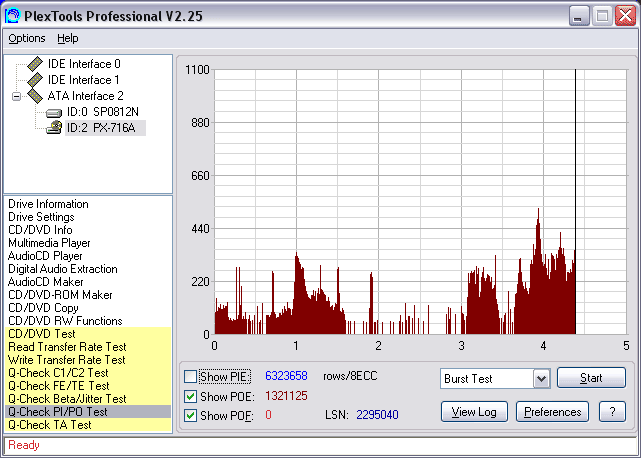Viewport: 641px width, 458px height.
Task: Open Drive Settings function
Action: point(41,217)
